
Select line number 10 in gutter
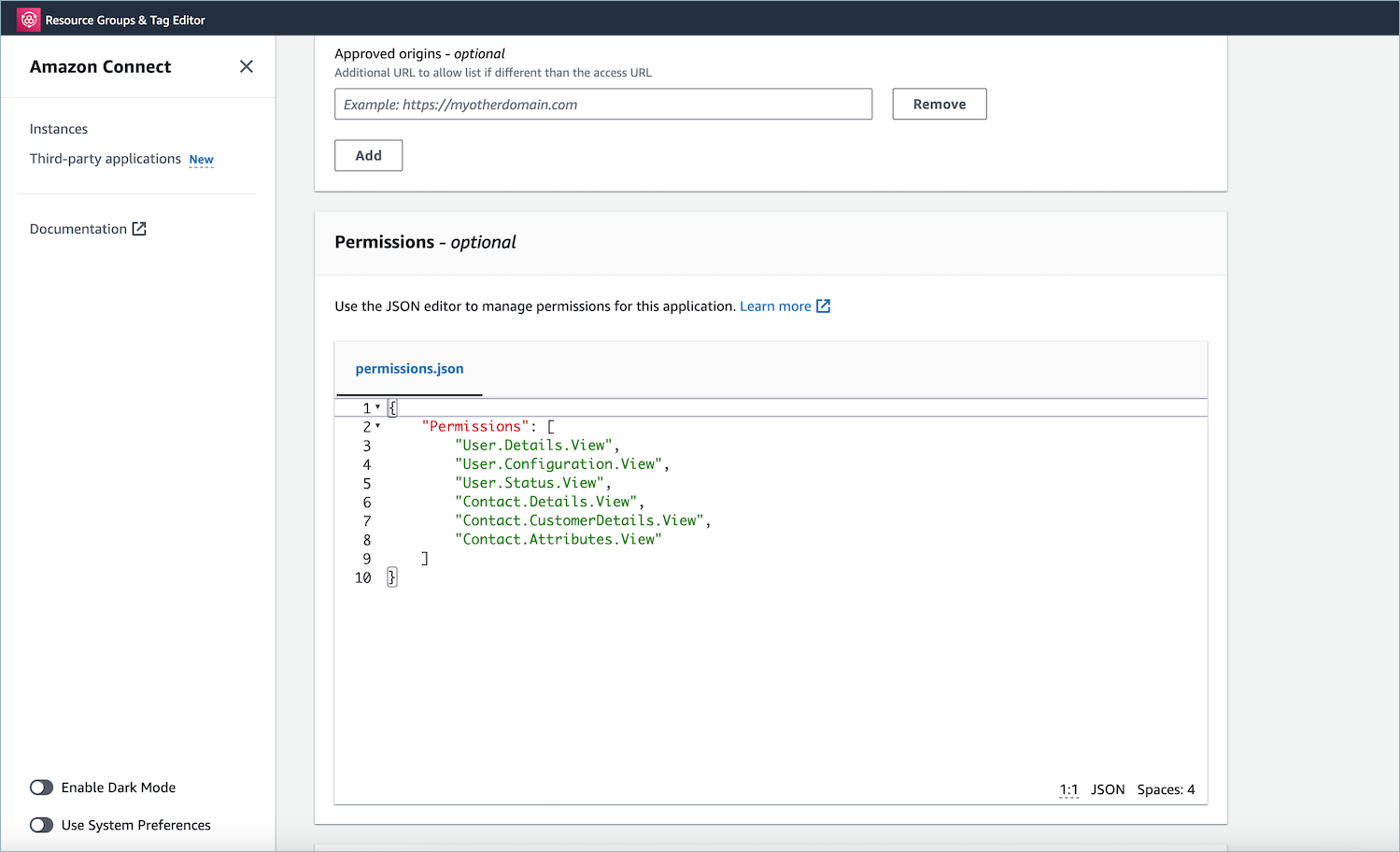click(x=363, y=577)
